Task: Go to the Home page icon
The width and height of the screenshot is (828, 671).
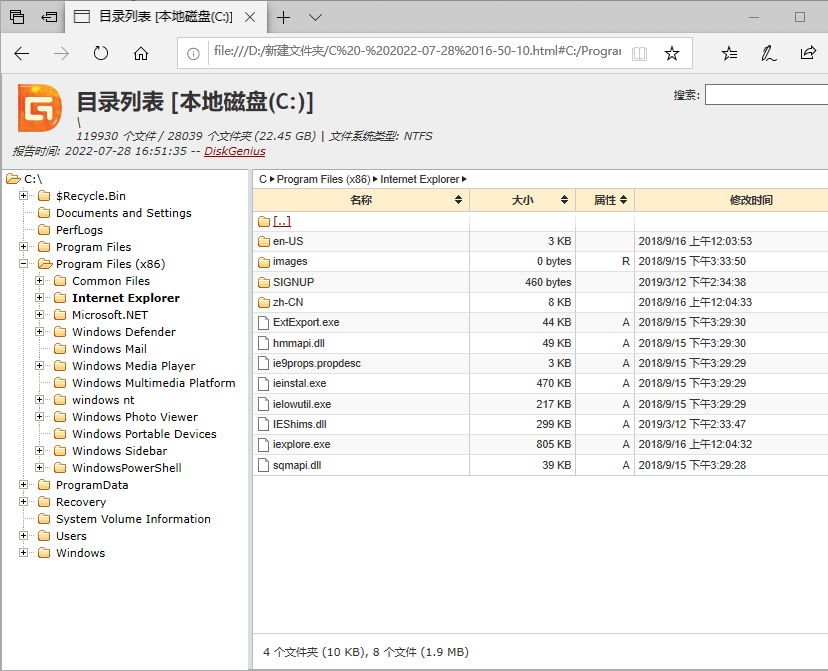Action: (141, 53)
